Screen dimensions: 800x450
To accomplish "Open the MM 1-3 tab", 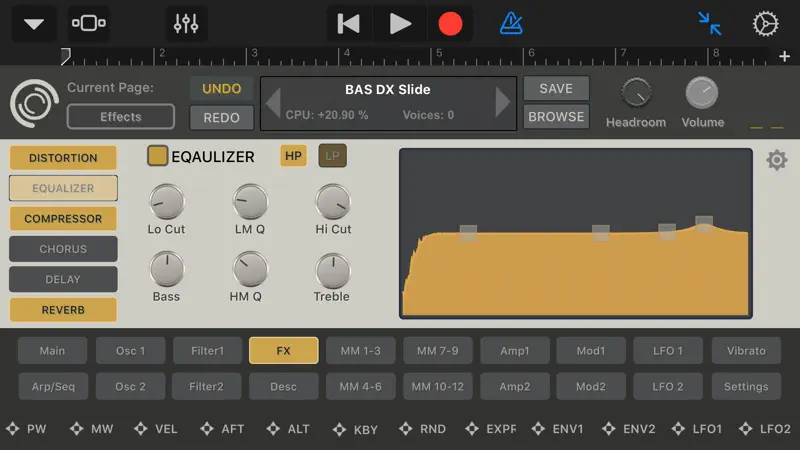I will [361, 351].
